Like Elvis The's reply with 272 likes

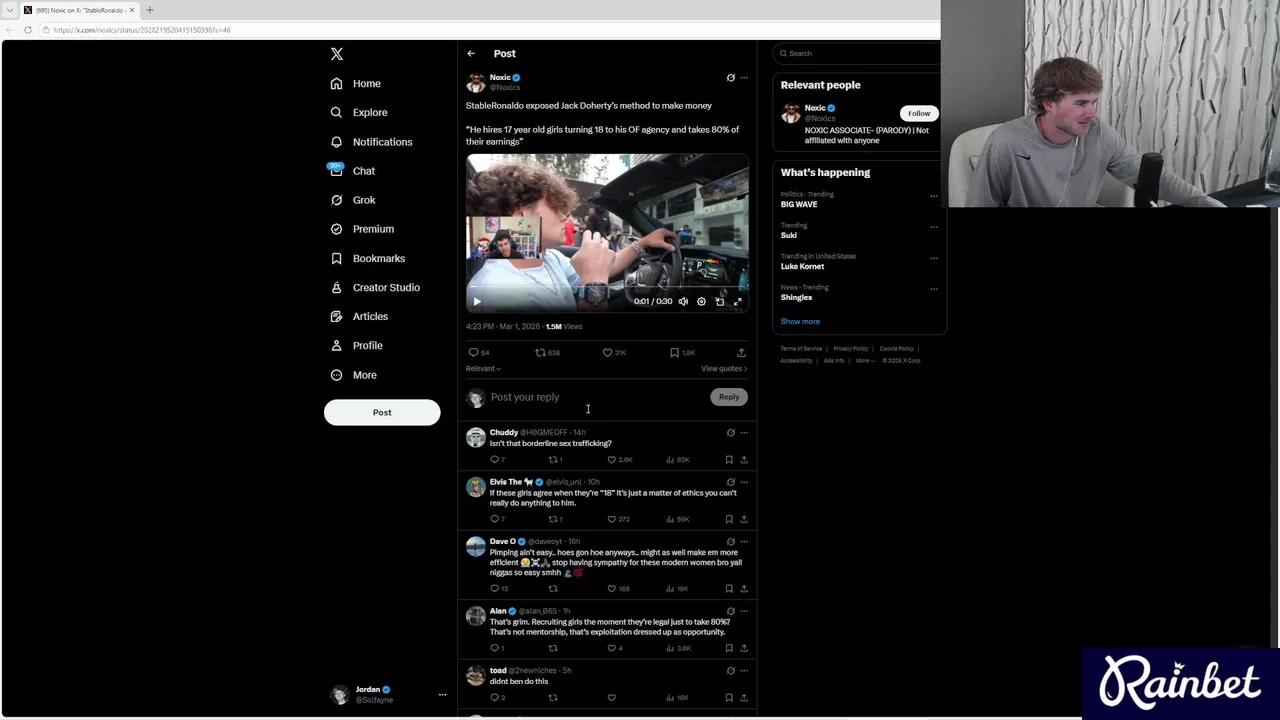pyautogui.click(x=620, y=519)
